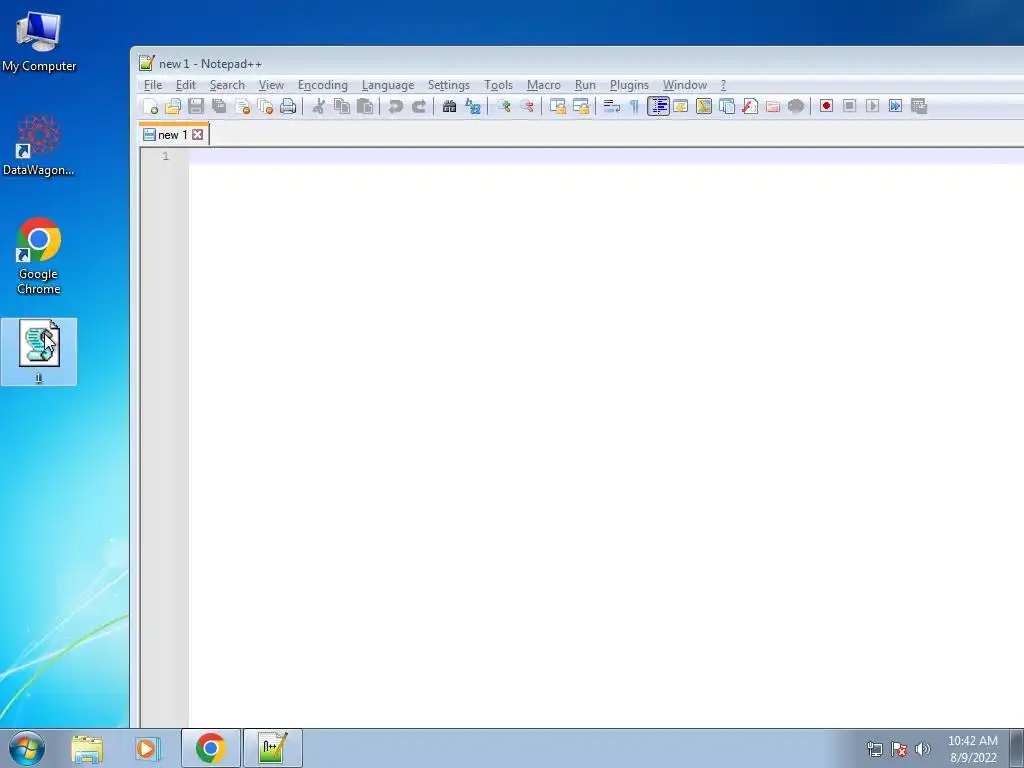Open the Search menu
Screen dimensions: 1024x768
(x=227, y=86)
